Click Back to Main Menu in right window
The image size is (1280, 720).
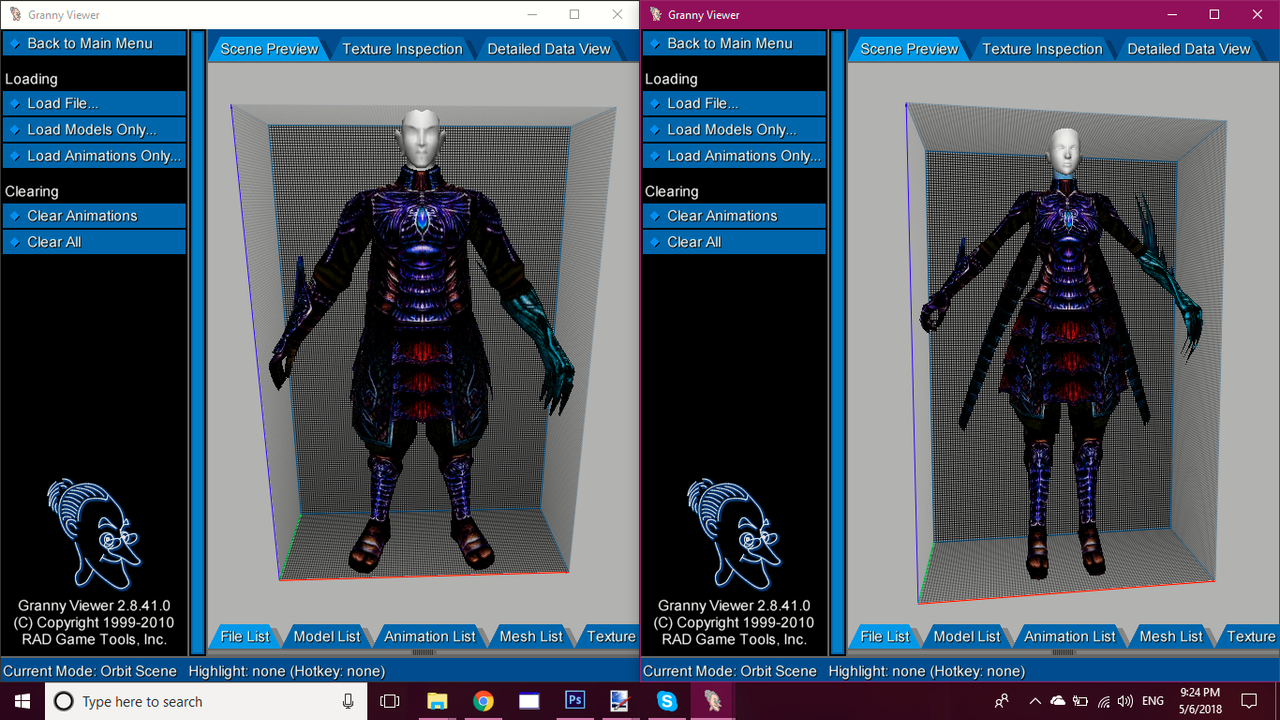click(x=734, y=43)
